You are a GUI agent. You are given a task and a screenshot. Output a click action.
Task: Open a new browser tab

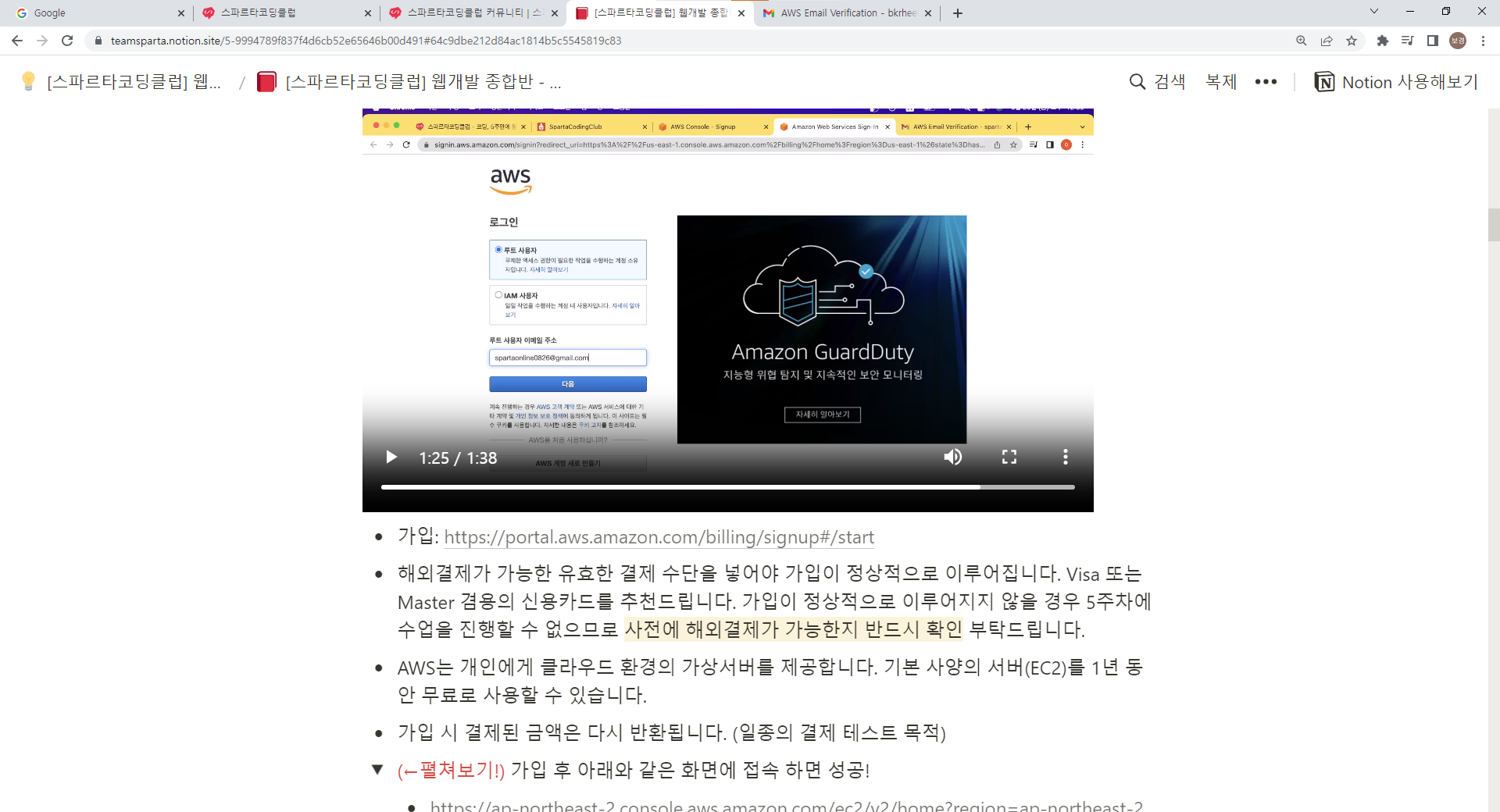tap(958, 13)
